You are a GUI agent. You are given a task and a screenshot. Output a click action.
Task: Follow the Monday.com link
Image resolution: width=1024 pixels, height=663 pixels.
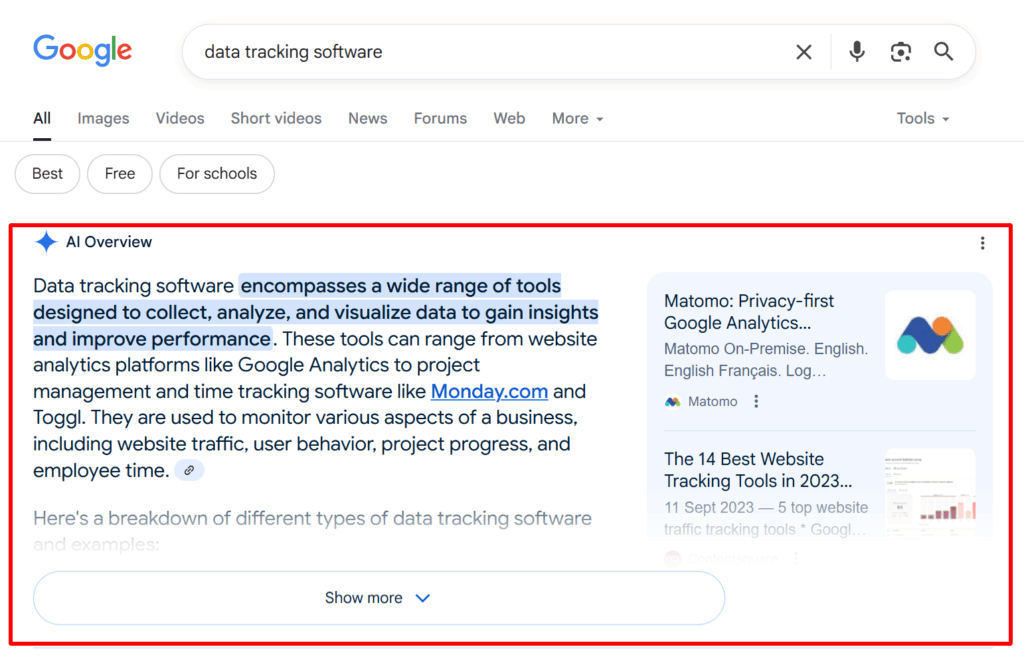coord(489,391)
